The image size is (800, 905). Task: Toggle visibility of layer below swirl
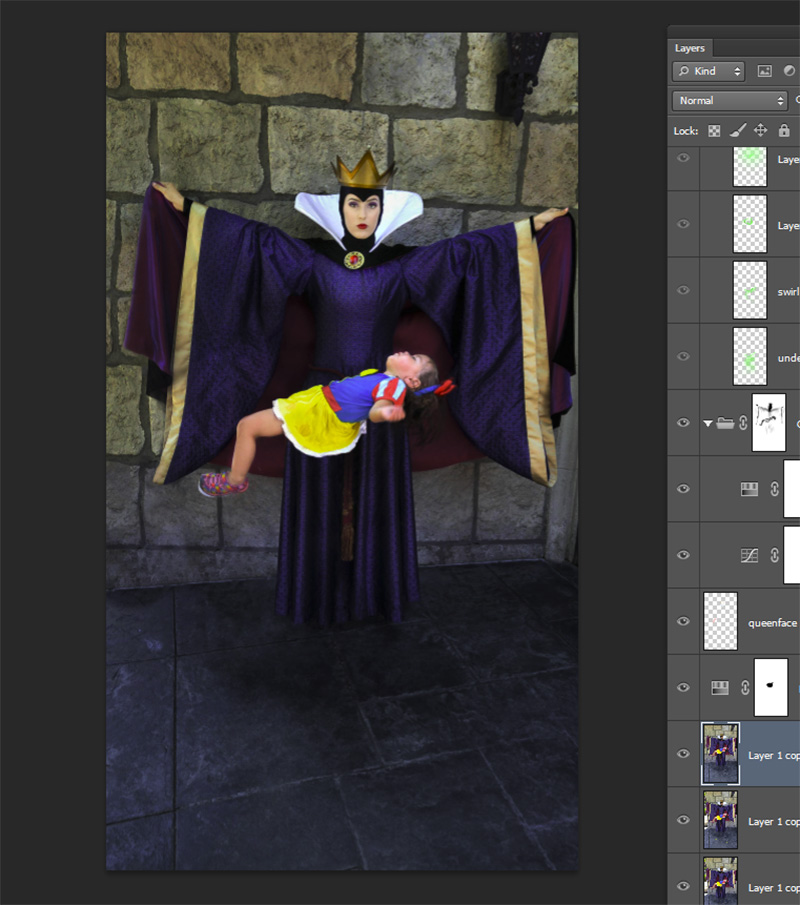click(x=683, y=357)
